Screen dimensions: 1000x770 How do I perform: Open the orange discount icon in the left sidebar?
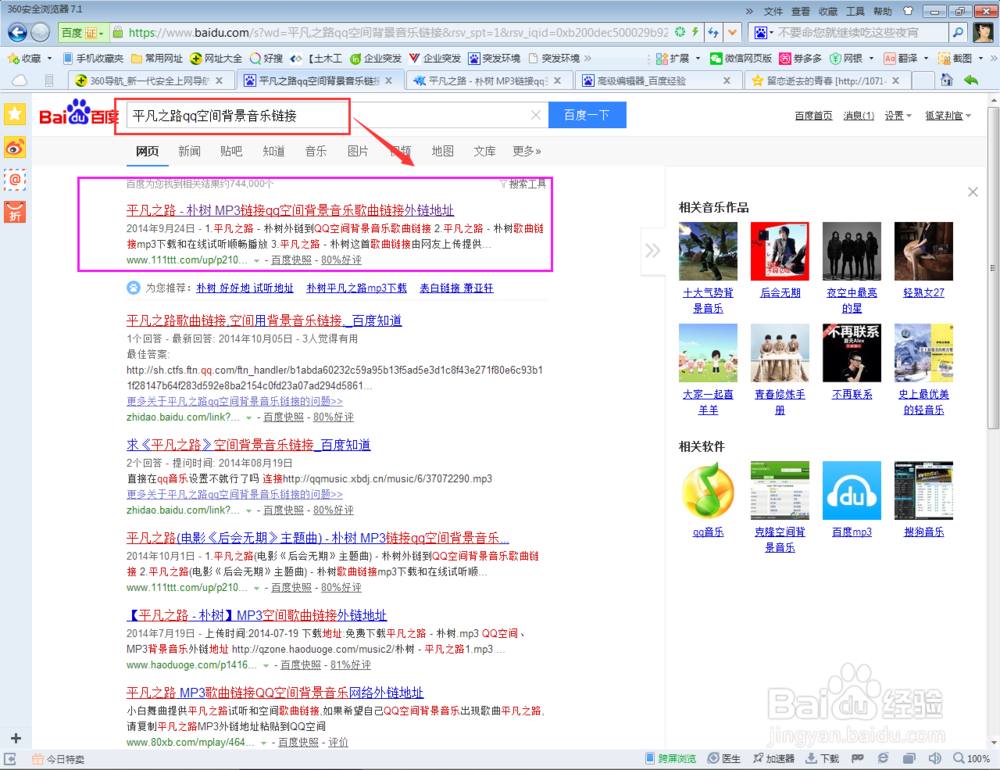point(15,212)
